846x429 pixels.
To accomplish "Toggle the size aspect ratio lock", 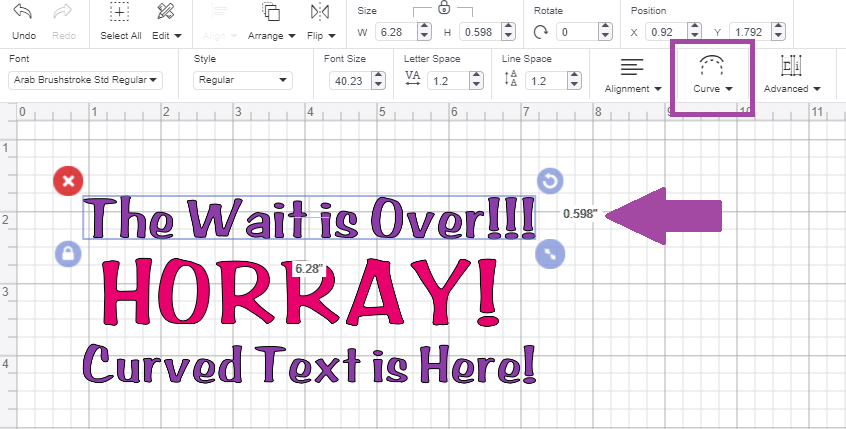I will tap(443, 8).
